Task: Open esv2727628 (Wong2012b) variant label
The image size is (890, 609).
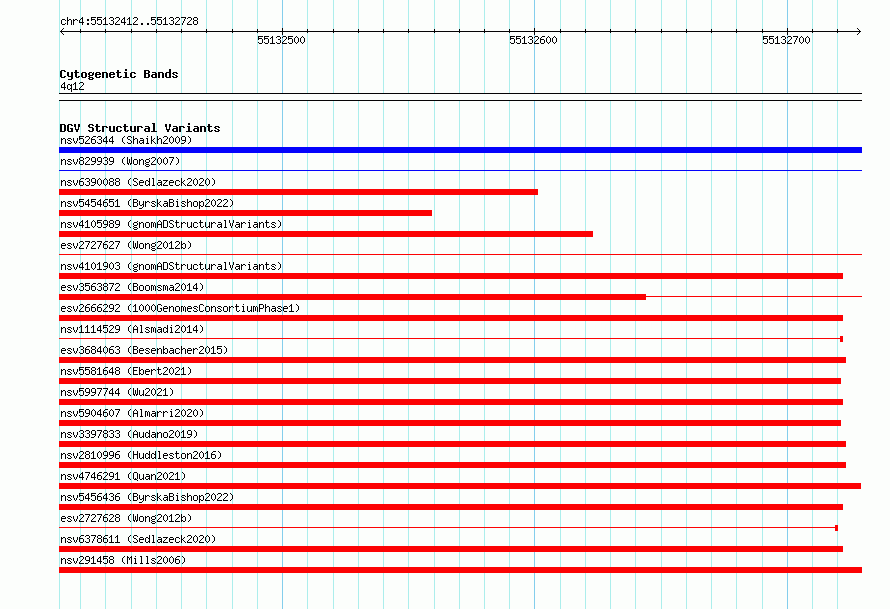Action: [126, 518]
